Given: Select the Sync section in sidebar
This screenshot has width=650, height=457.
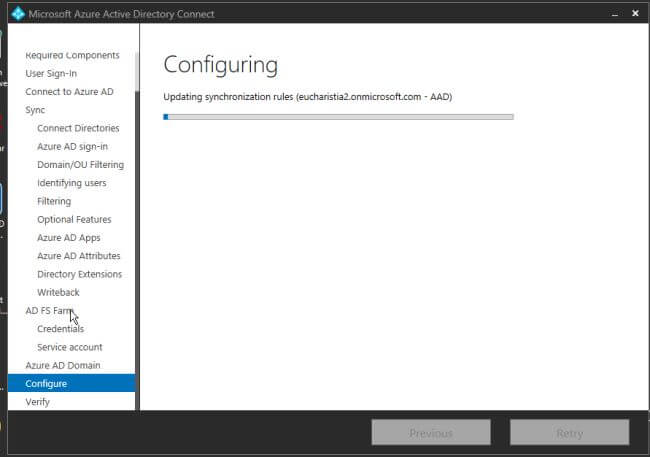Looking at the screenshot, I should point(35,110).
